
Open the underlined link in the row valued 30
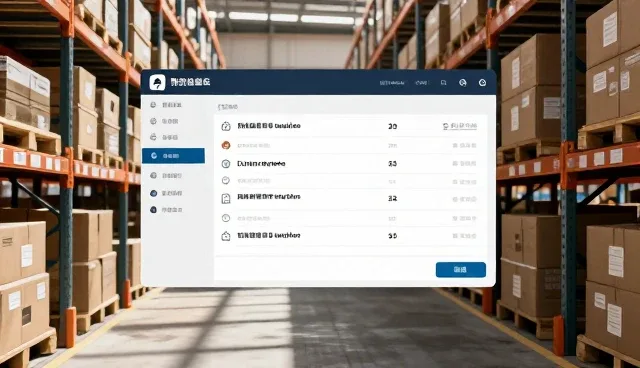[x=460, y=126]
